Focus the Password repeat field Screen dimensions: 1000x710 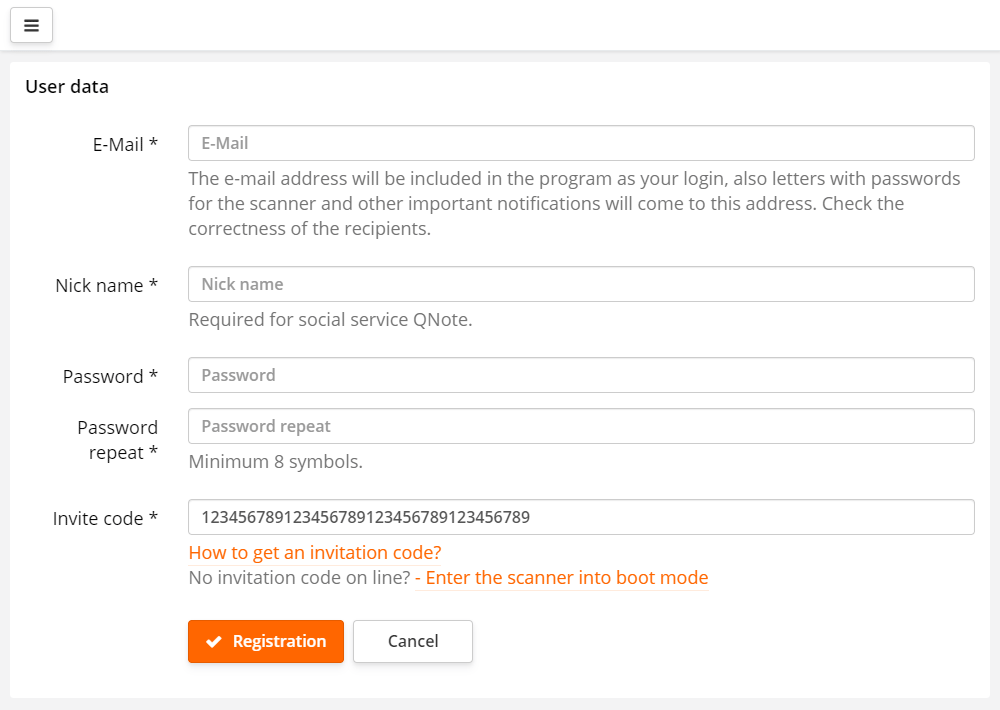pyautogui.click(x=580, y=425)
